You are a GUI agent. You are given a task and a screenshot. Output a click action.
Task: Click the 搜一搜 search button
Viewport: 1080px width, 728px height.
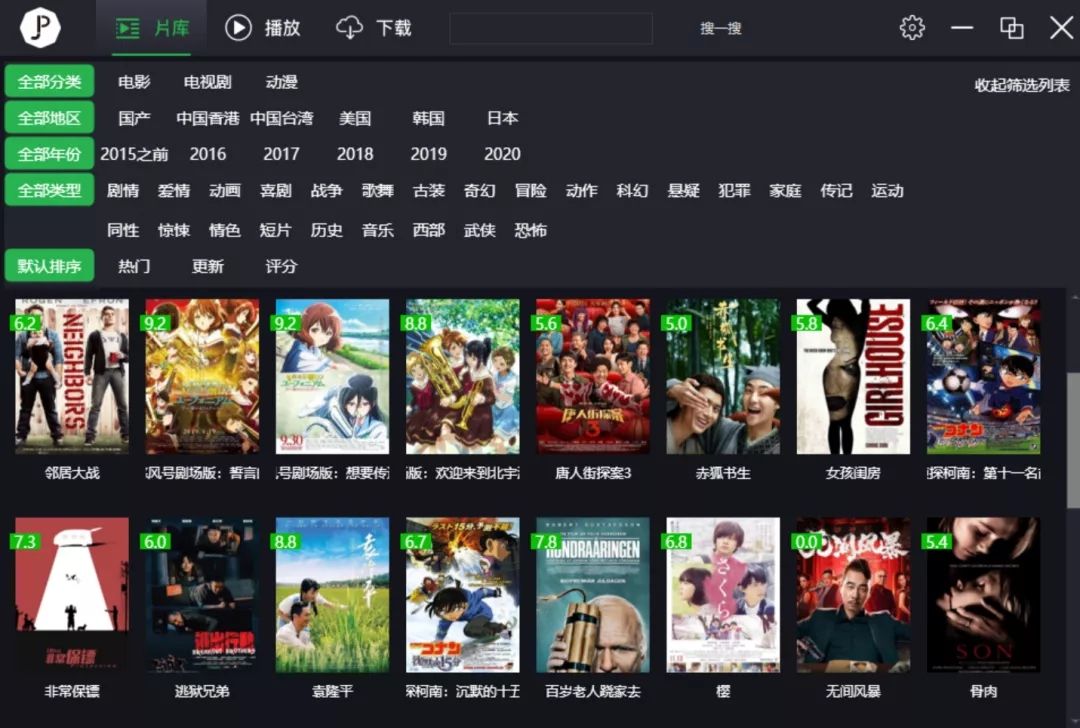coord(720,29)
